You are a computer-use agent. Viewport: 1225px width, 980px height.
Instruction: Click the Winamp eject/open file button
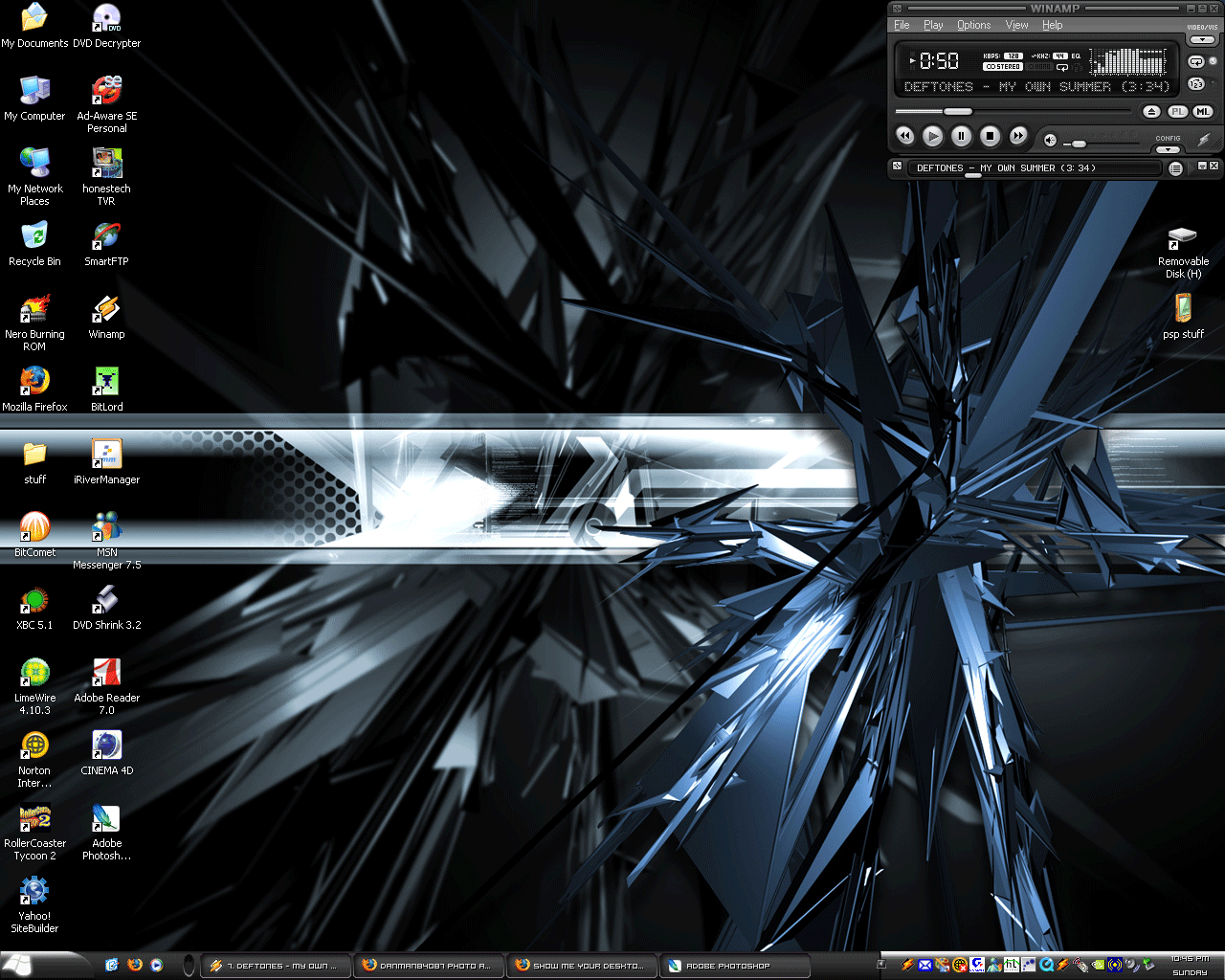[1151, 112]
